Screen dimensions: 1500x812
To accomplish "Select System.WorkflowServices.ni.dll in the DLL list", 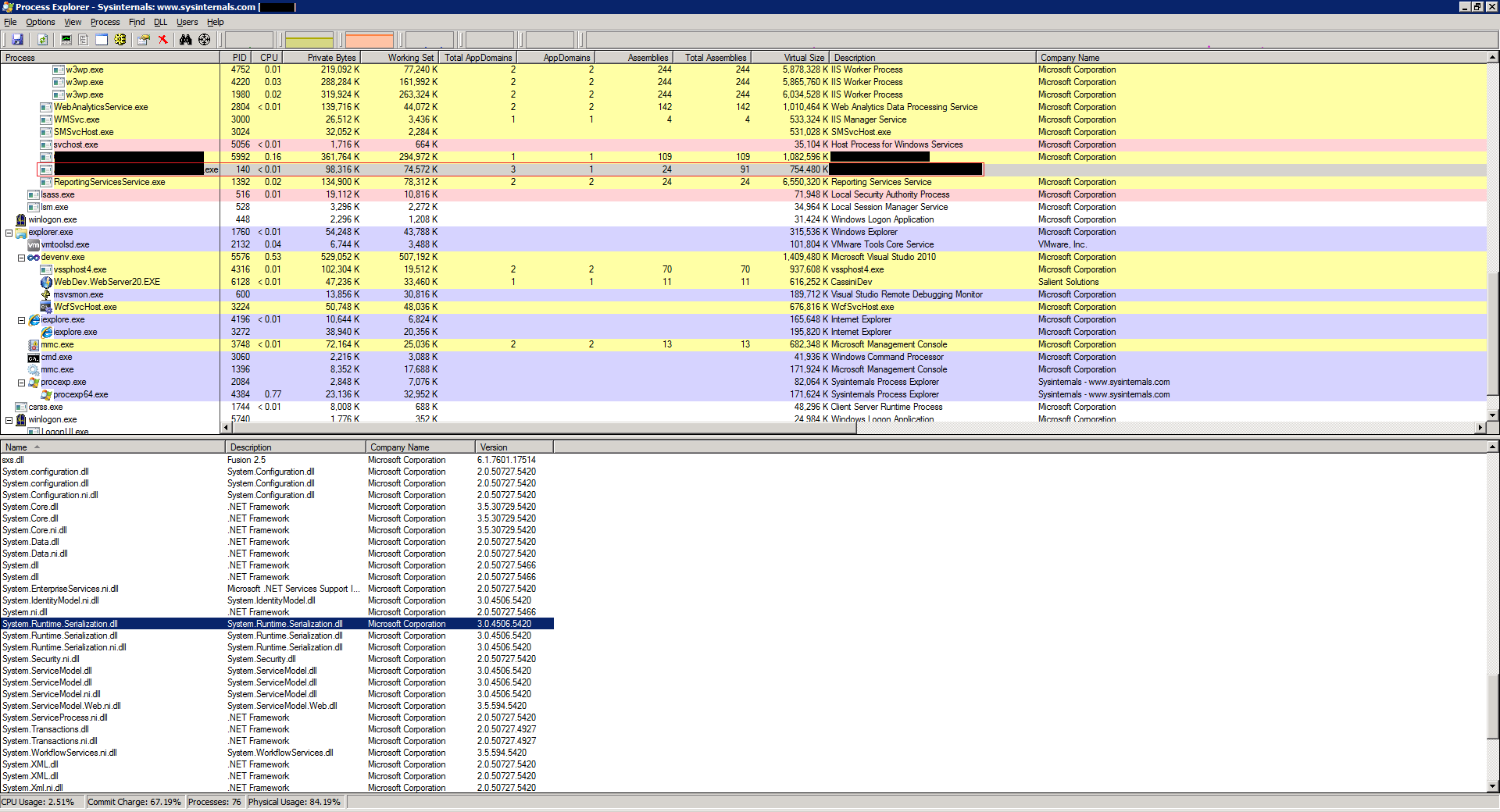I will click(x=277, y=753).
